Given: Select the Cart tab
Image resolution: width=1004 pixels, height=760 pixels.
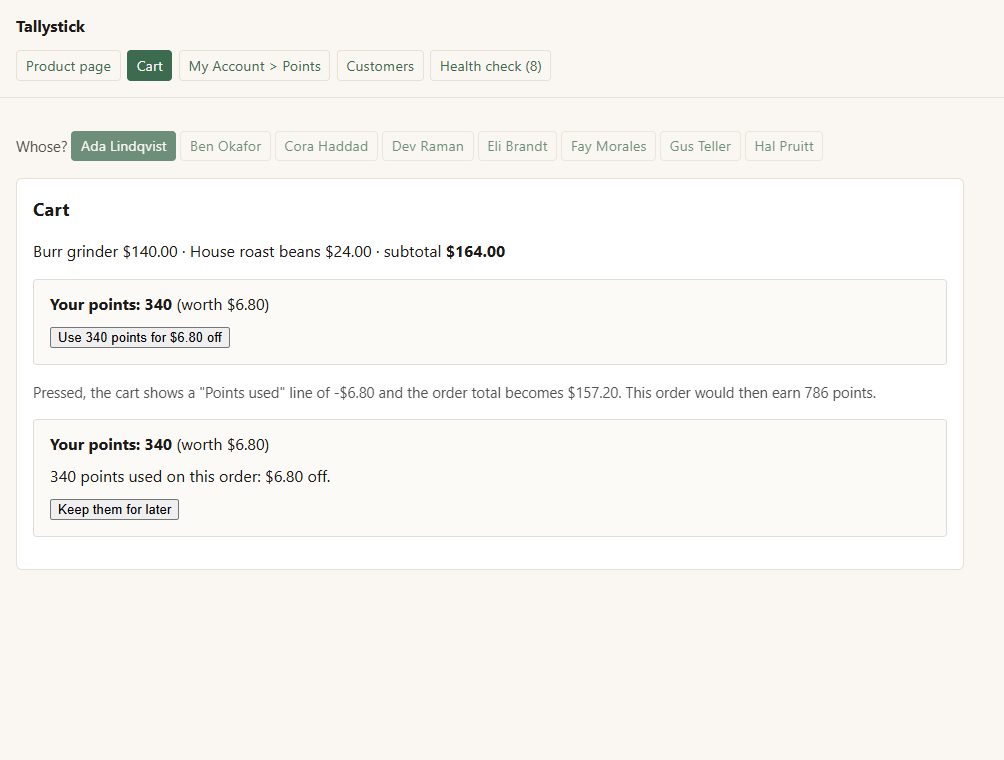Looking at the screenshot, I should 149,66.
